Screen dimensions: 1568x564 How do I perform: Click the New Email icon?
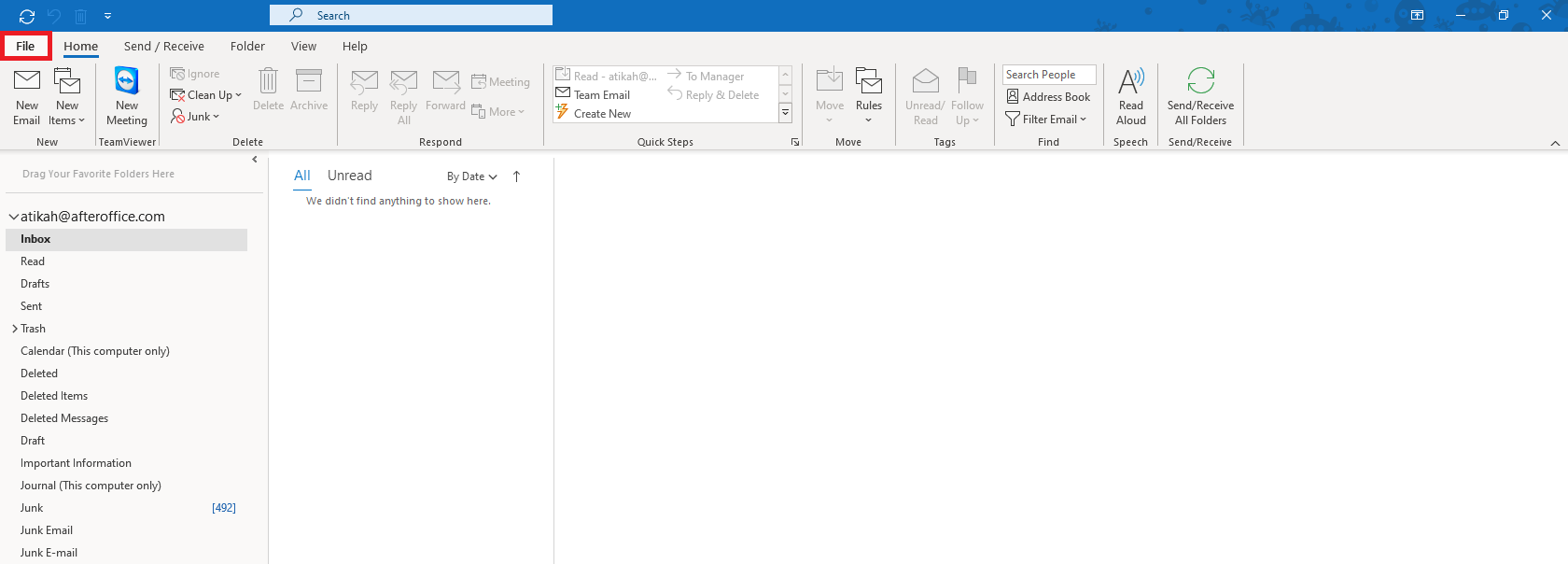point(27,84)
